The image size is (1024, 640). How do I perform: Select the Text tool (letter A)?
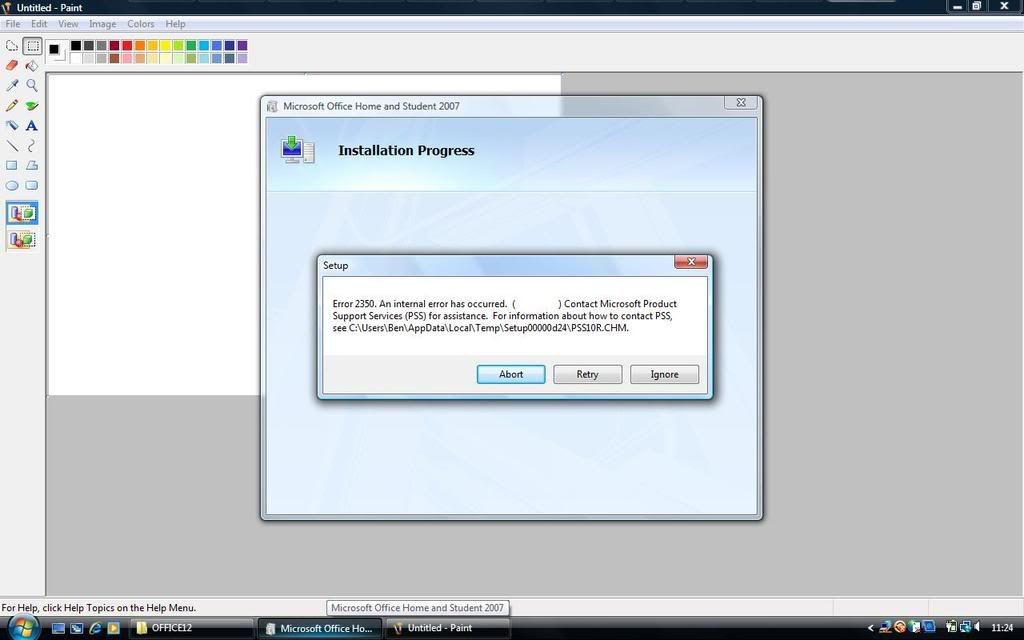coord(32,125)
